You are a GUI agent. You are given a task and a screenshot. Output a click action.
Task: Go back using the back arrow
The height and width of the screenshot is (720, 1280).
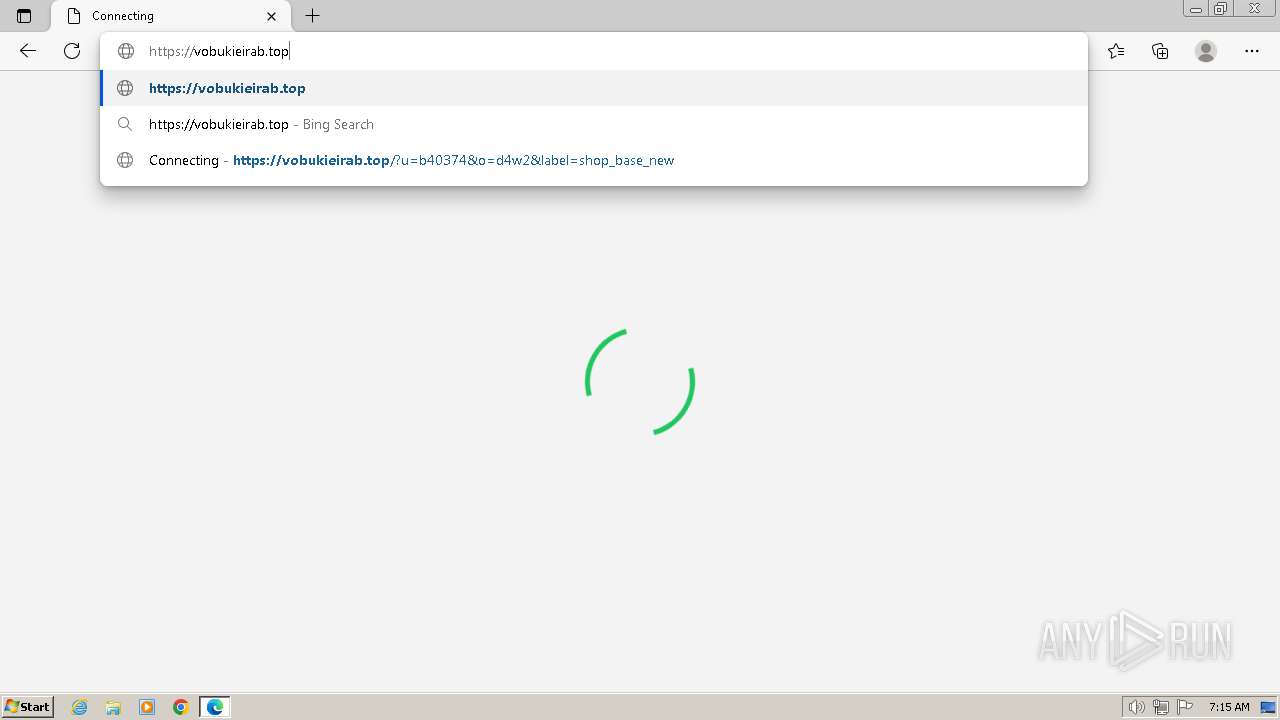28,51
